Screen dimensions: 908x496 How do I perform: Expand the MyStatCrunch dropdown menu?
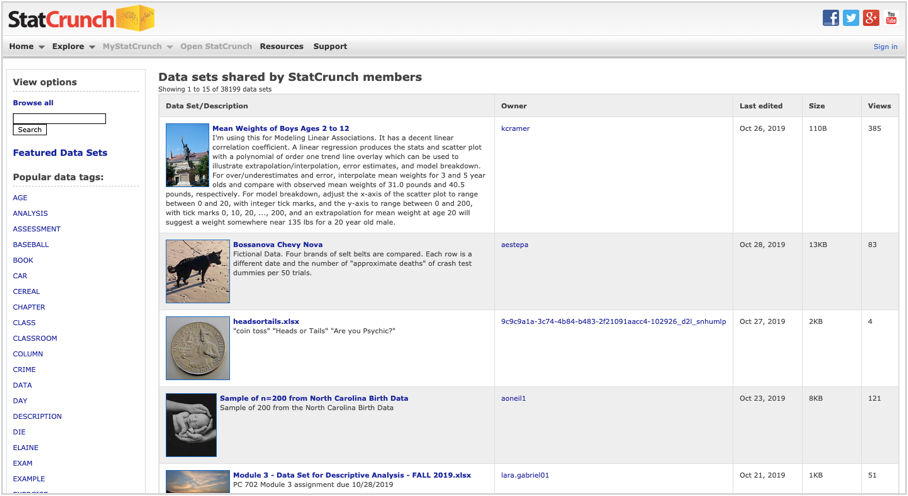[137, 46]
